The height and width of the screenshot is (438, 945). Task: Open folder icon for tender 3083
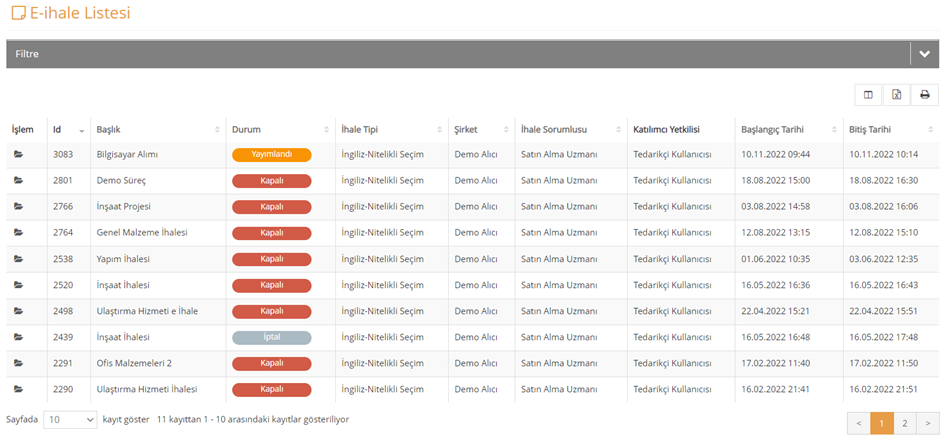(x=18, y=155)
